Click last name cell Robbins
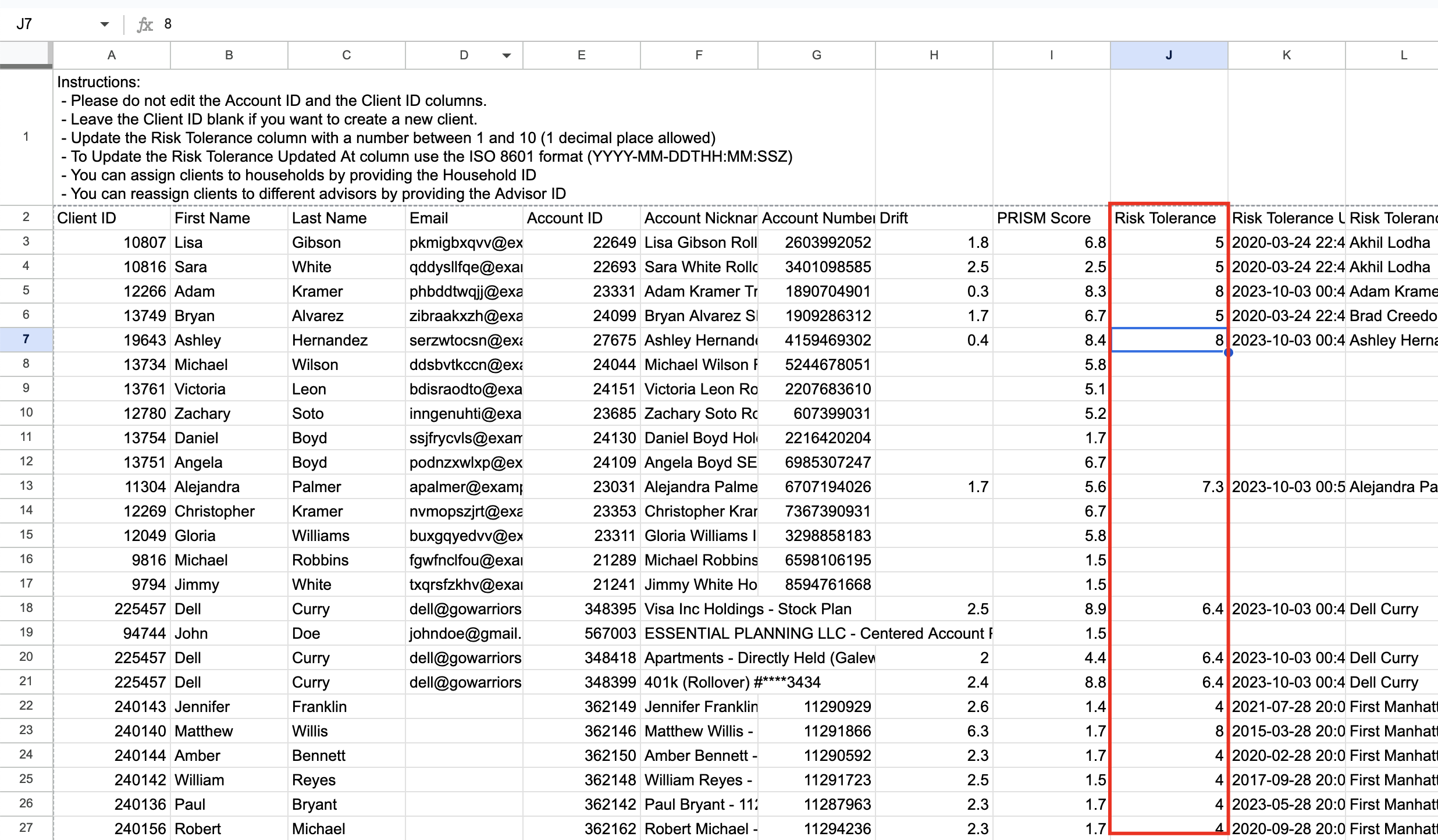This screenshot has height=840, width=1438. click(x=347, y=560)
